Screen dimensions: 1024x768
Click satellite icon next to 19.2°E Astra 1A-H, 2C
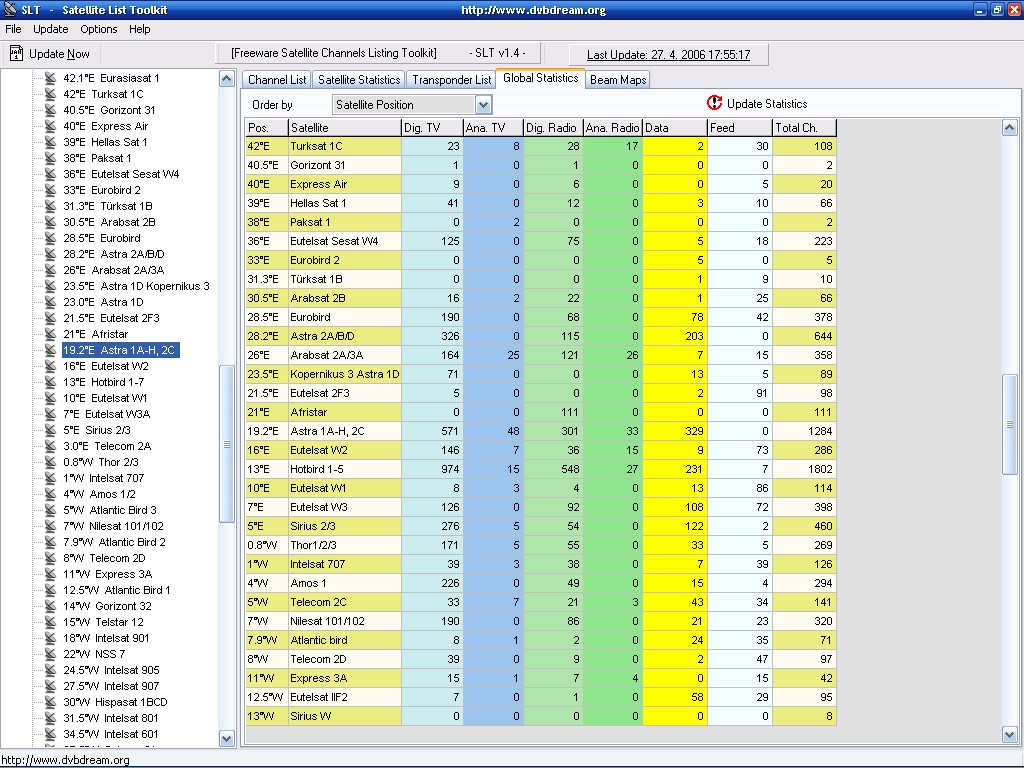pos(50,350)
